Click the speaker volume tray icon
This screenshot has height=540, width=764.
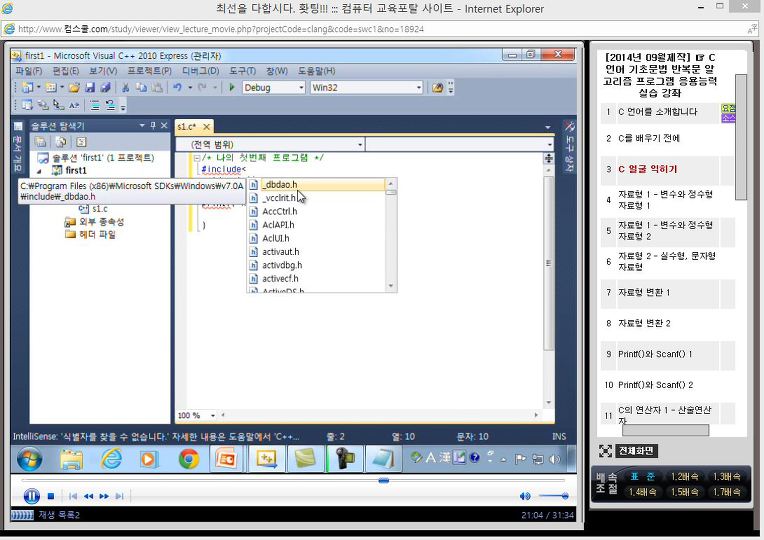[x=554, y=459]
